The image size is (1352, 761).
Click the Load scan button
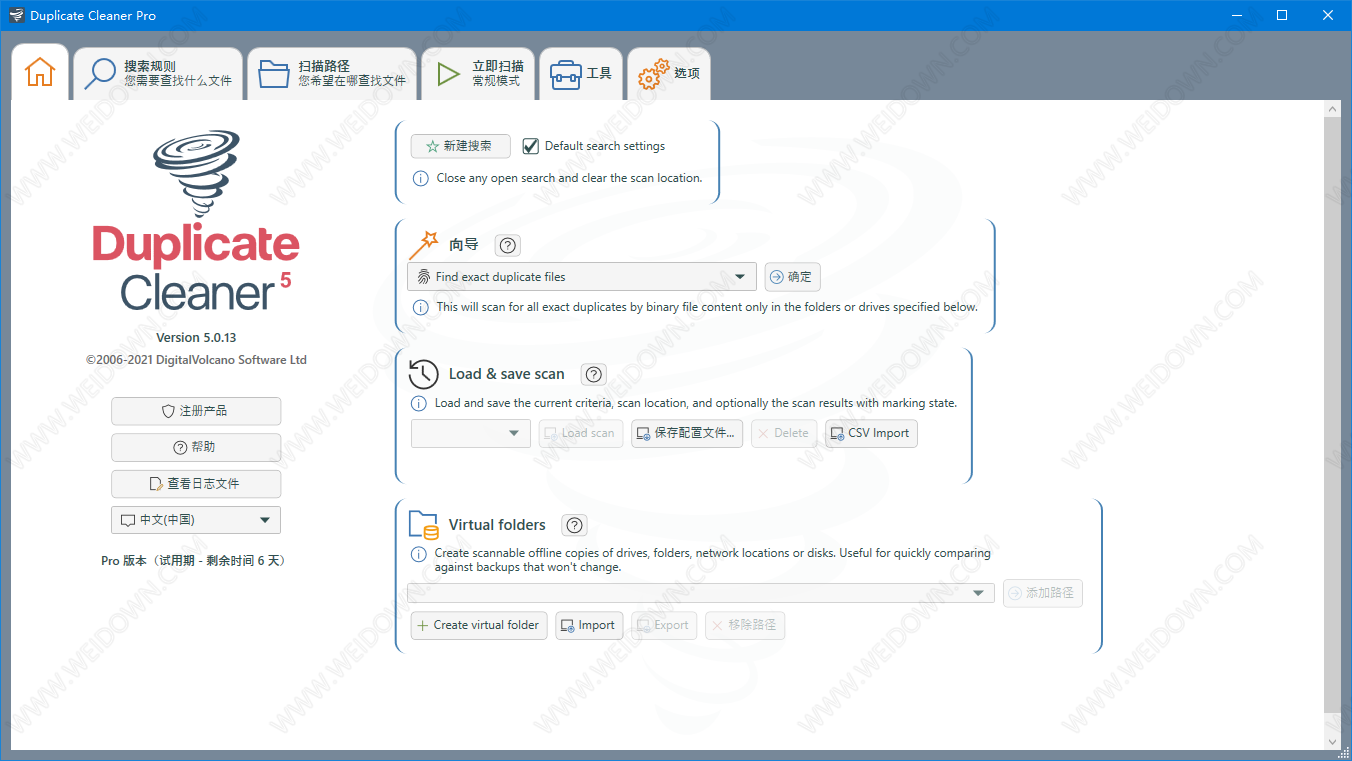(x=580, y=433)
